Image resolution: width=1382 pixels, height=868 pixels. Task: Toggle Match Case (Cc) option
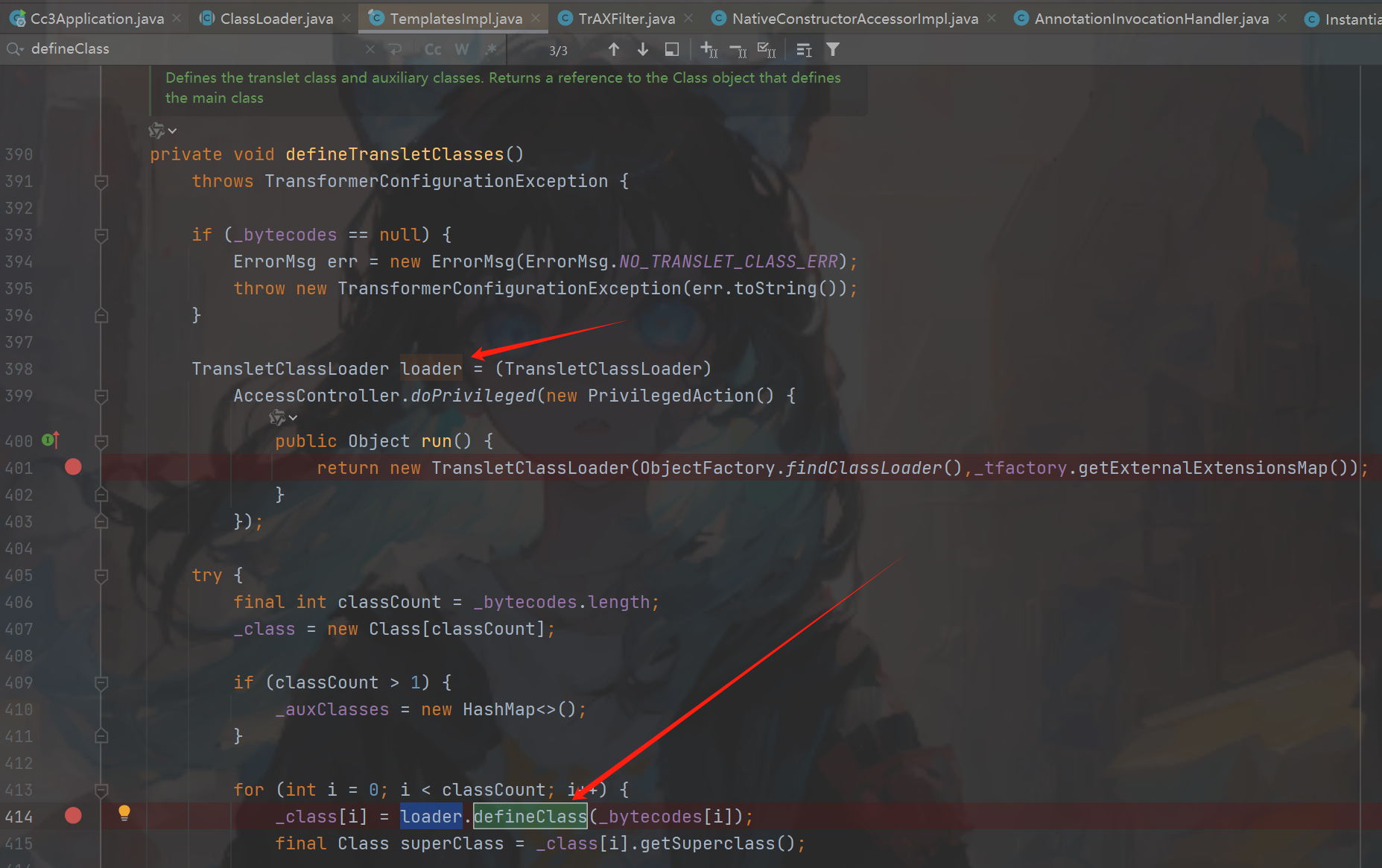(433, 49)
